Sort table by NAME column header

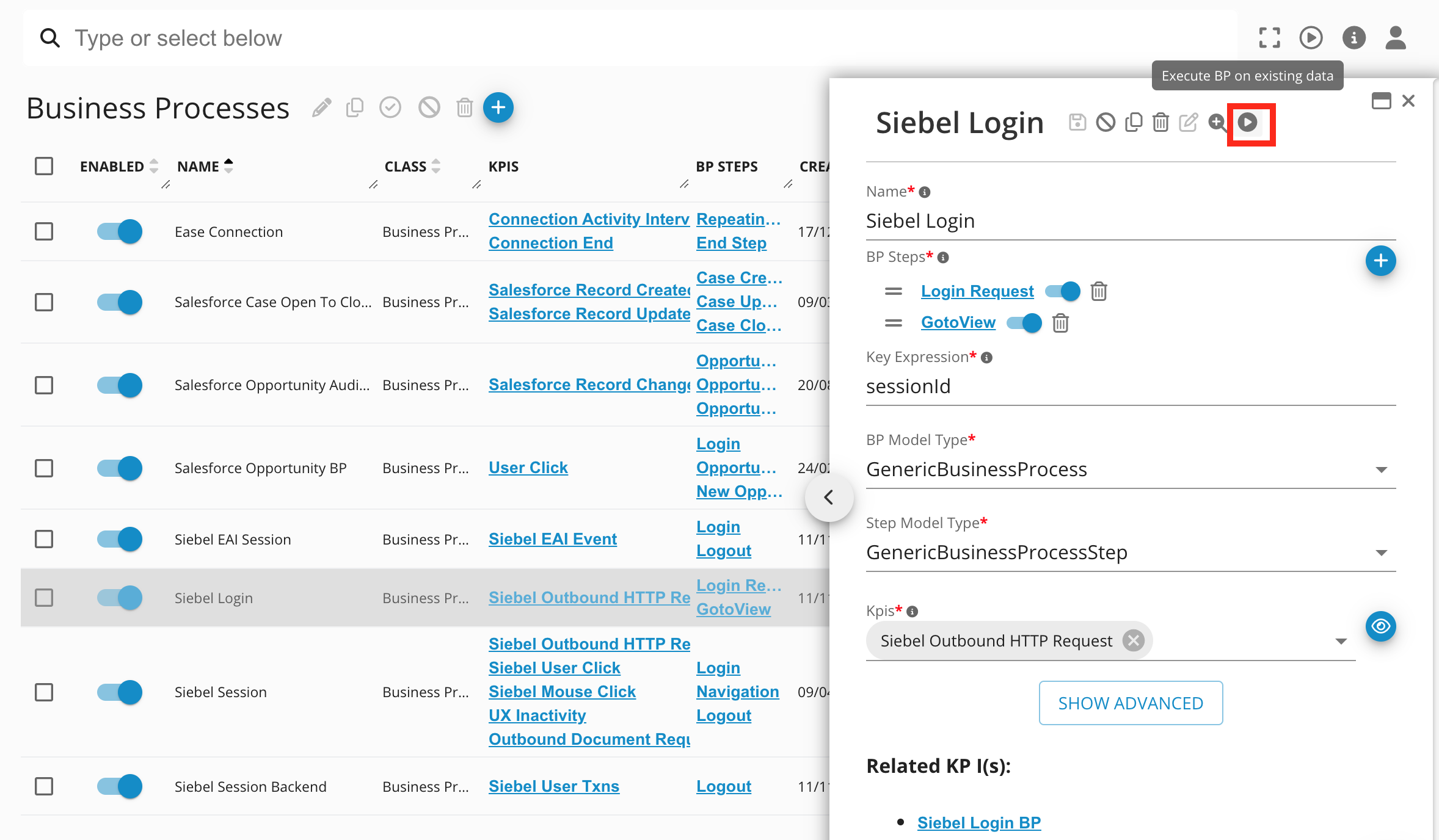point(199,167)
